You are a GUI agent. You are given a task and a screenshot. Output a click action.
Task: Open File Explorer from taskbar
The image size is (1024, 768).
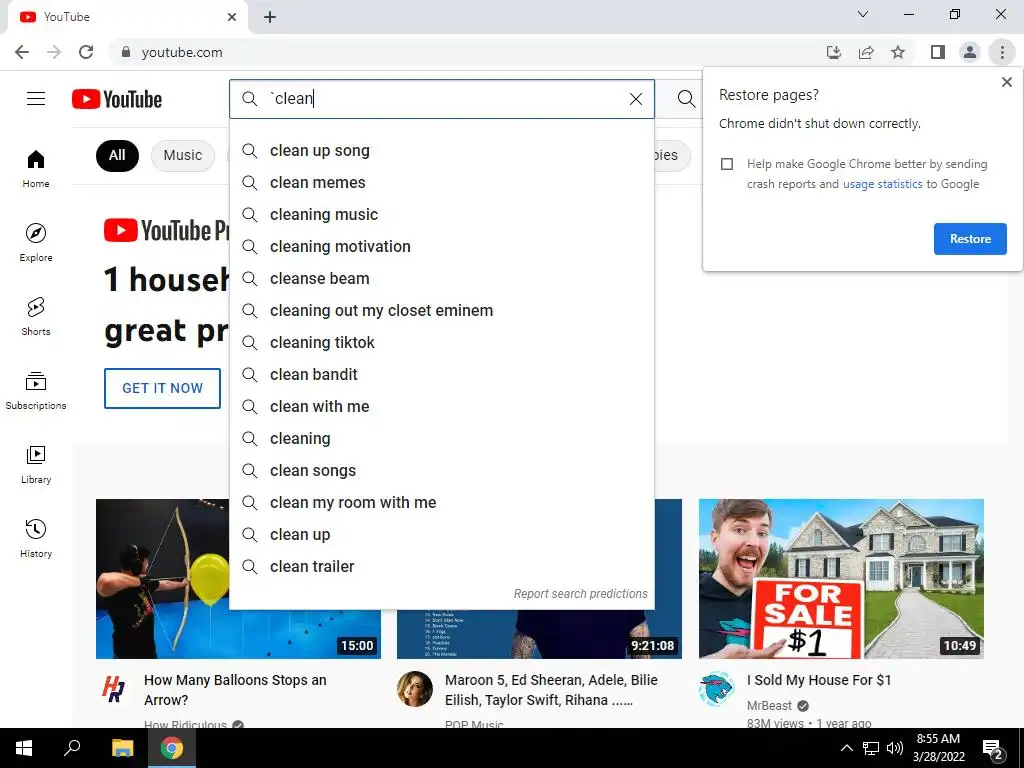(x=122, y=748)
